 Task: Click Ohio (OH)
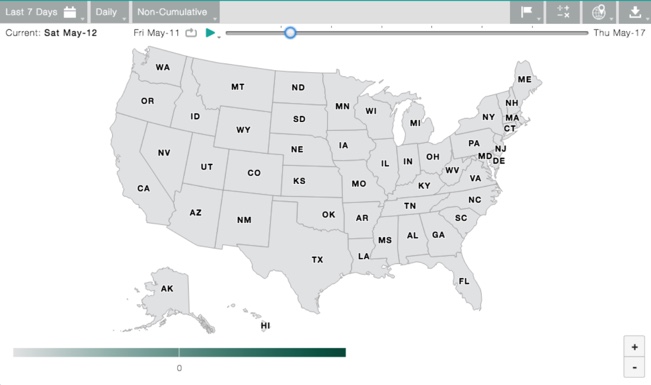433,157
